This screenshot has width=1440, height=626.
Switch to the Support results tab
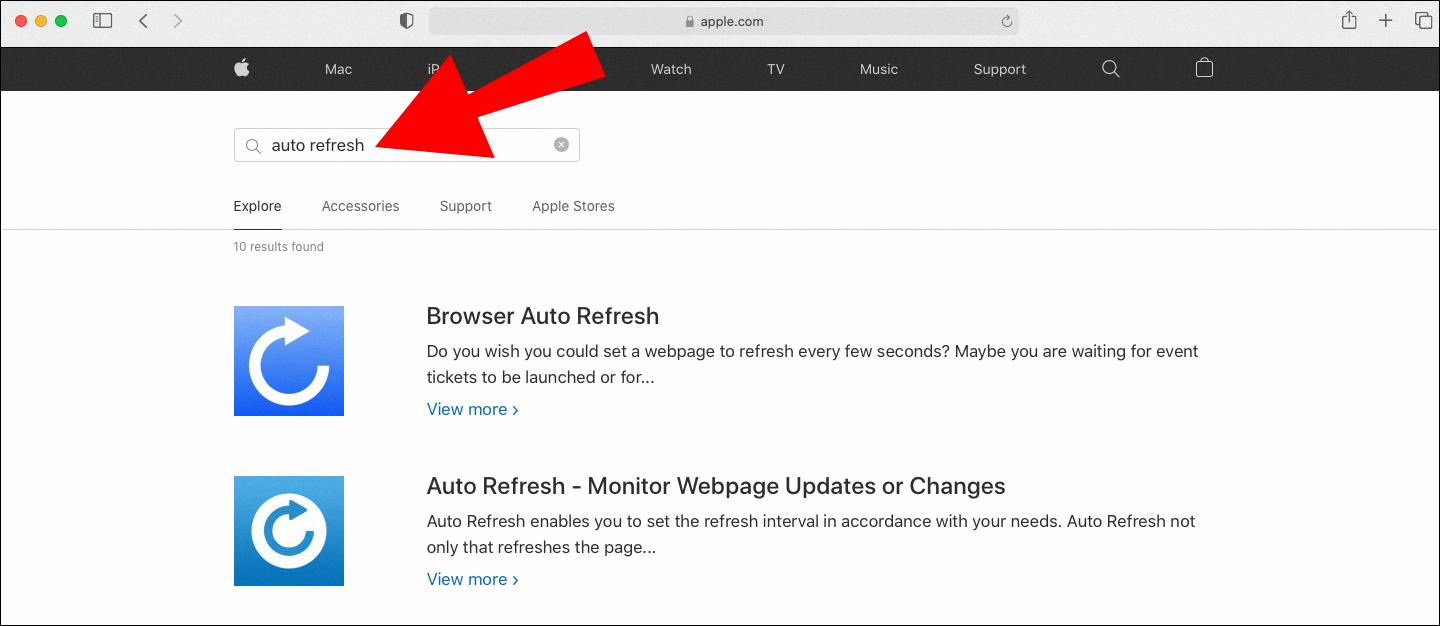point(465,206)
